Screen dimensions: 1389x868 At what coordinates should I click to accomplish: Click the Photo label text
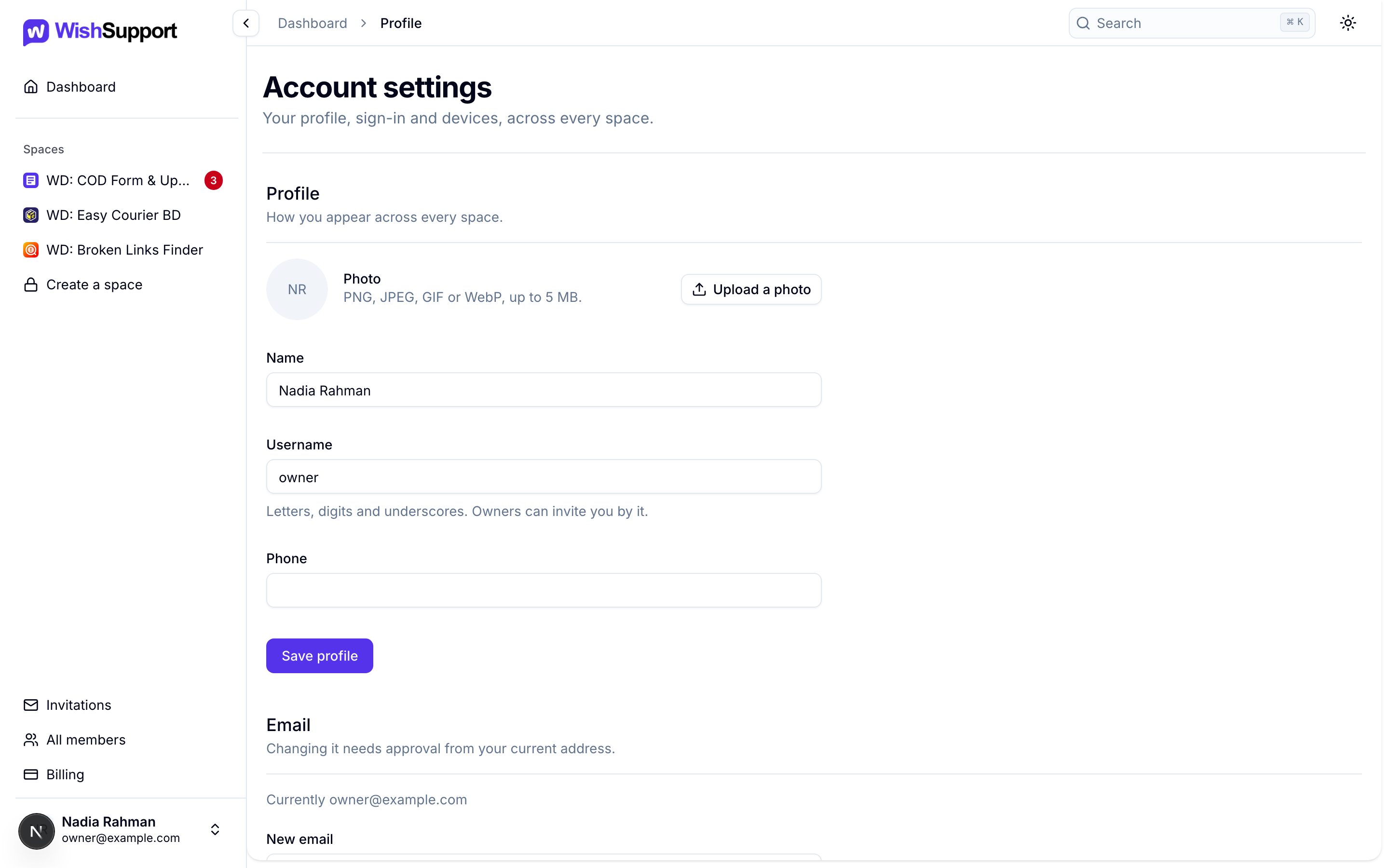[x=362, y=279]
